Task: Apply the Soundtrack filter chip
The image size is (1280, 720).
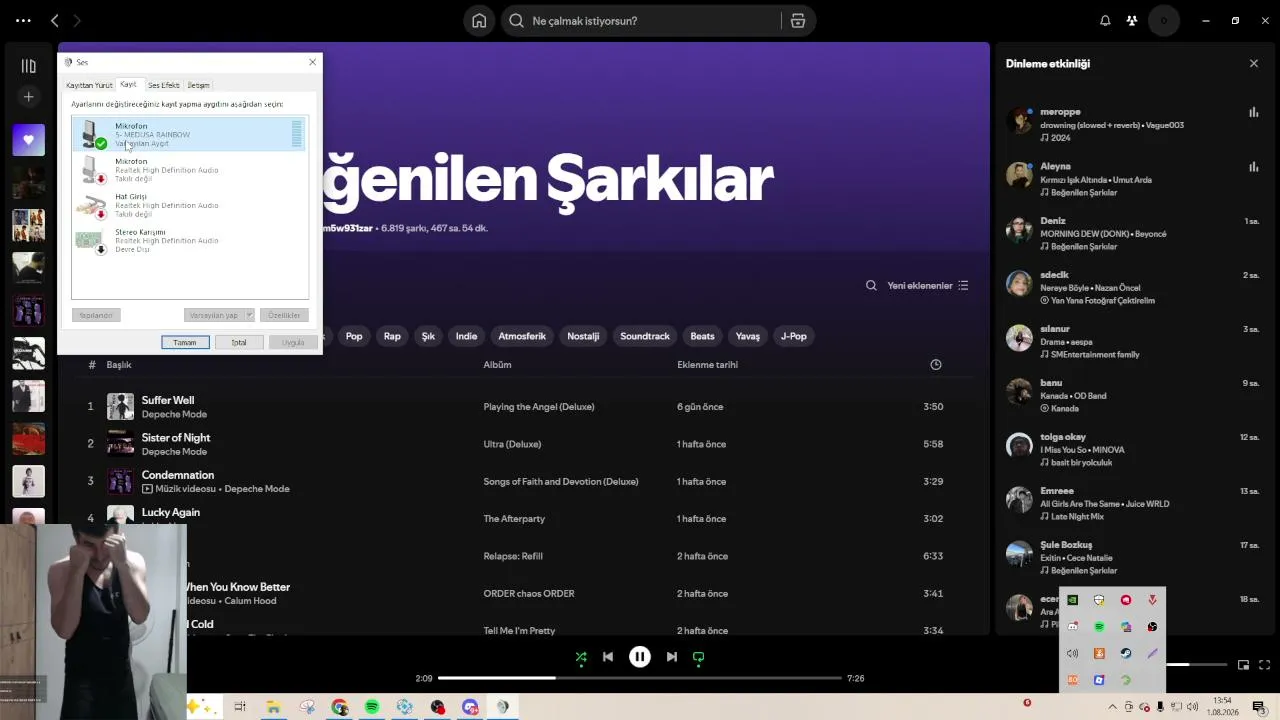Action: tap(645, 337)
